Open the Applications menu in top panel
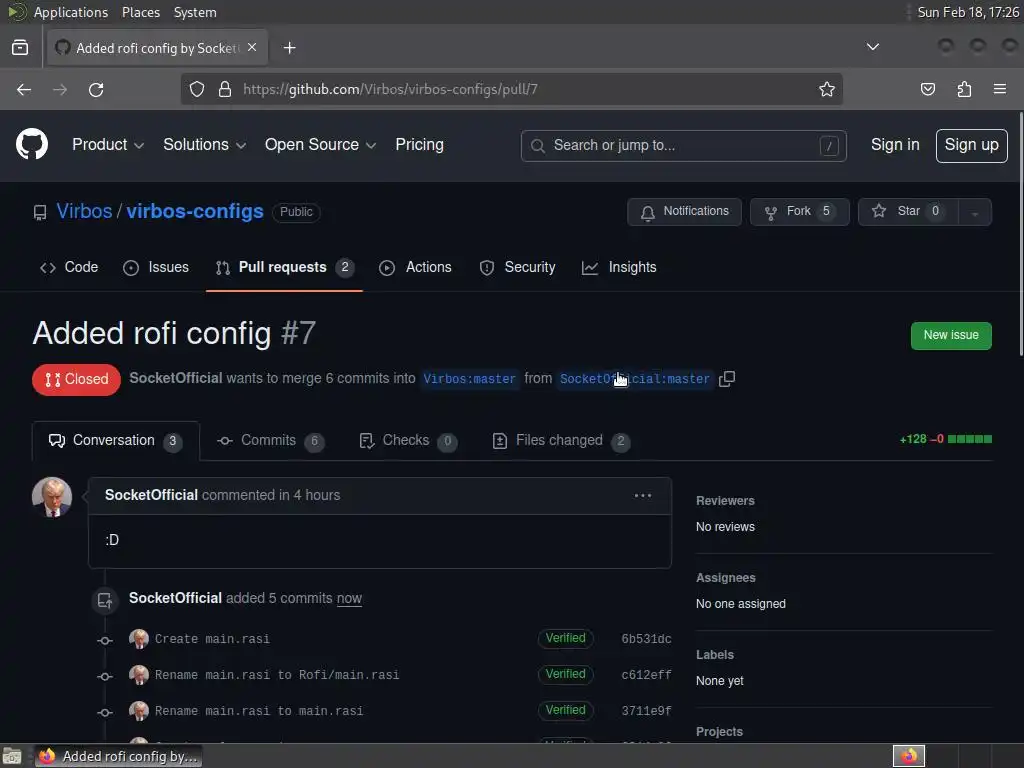The height and width of the screenshot is (768, 1024). [x=71, y=12]
